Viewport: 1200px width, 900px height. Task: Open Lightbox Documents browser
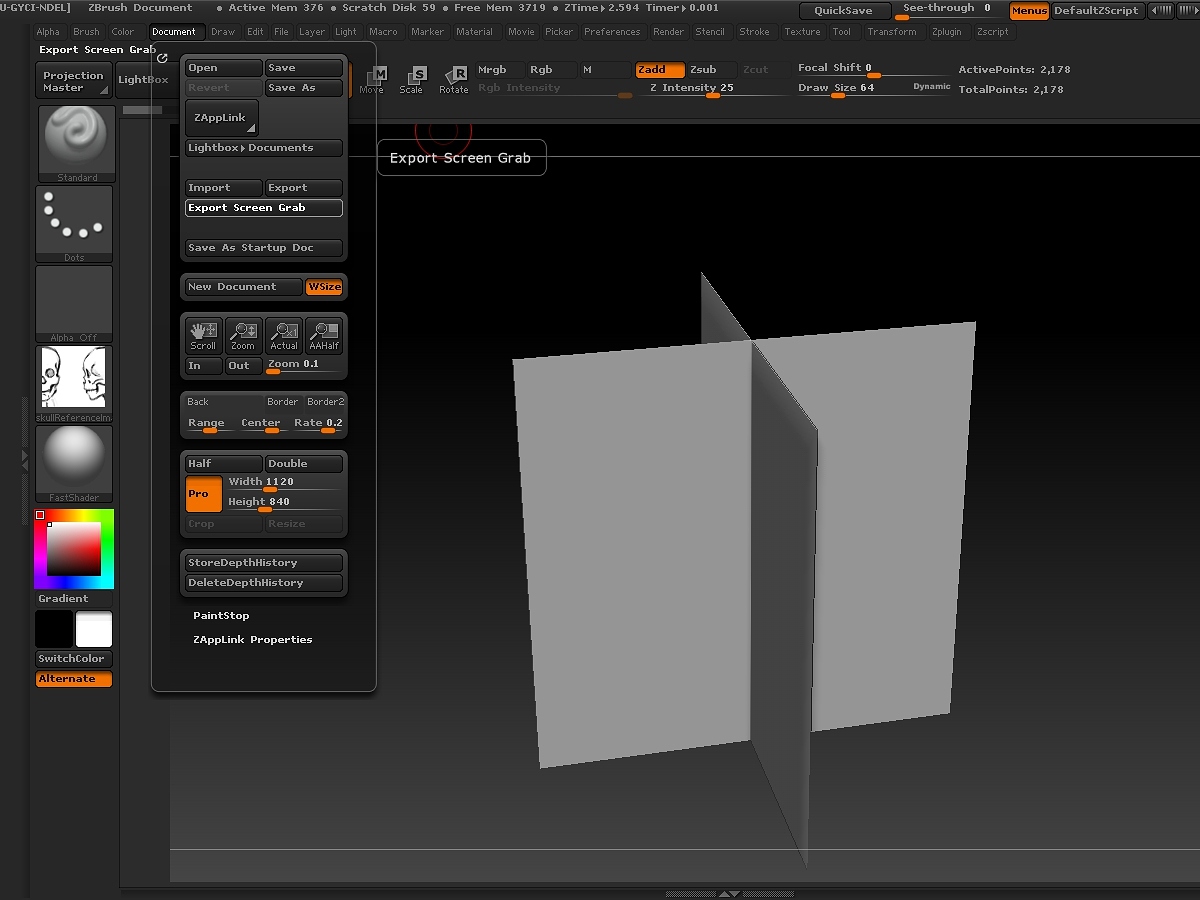coord(264,148)
